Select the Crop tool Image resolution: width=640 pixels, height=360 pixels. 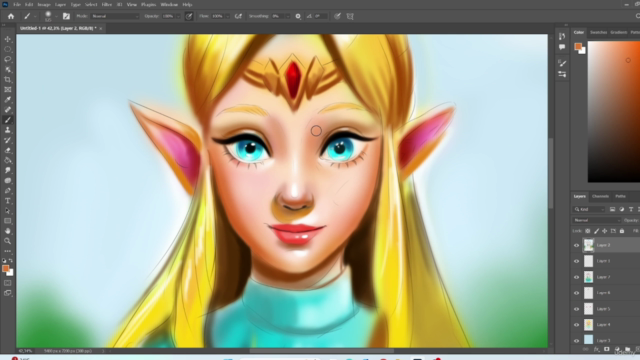[x=7, y=80]
